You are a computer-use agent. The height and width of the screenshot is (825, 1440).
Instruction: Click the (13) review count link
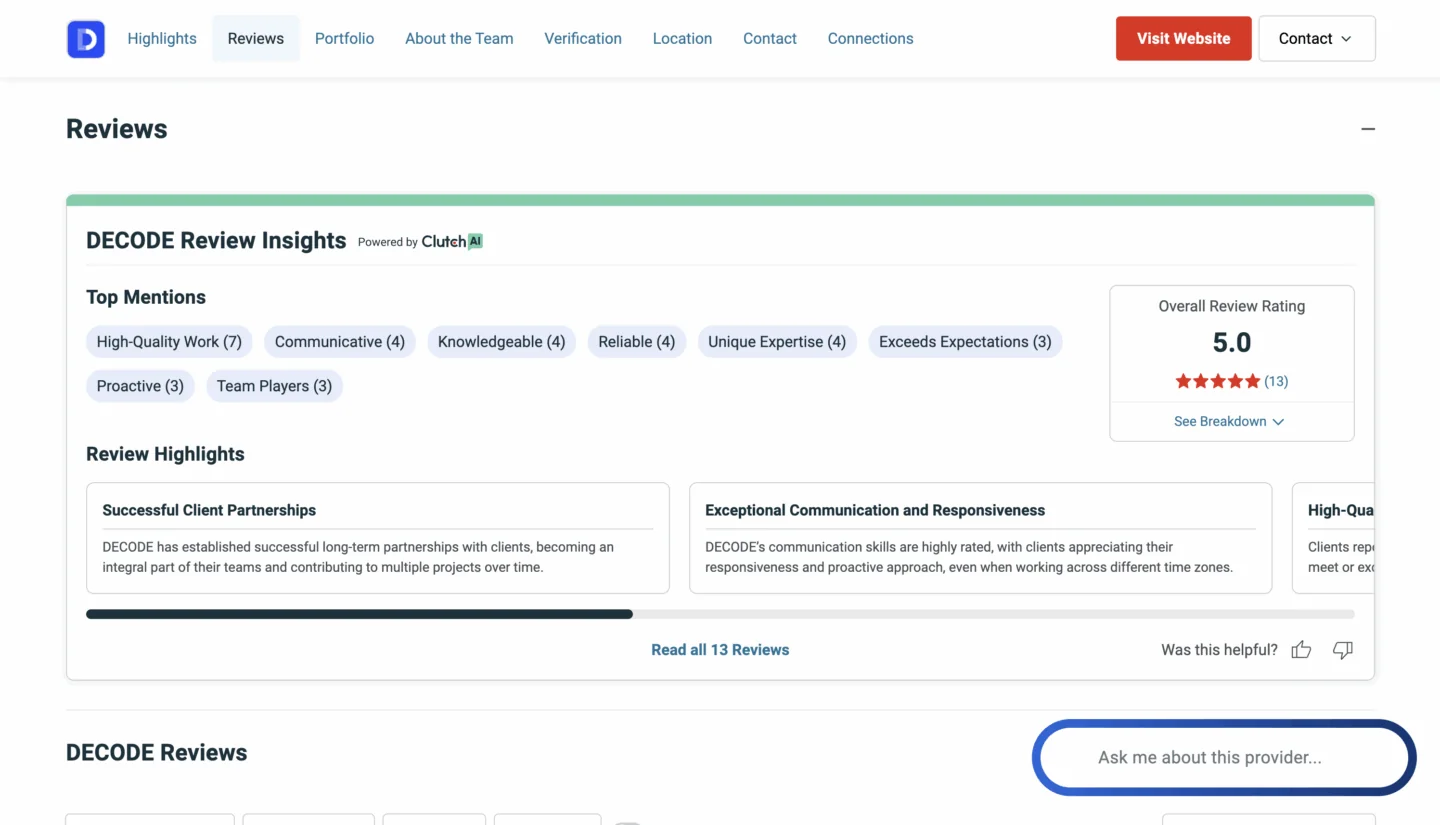(1276, 381)
